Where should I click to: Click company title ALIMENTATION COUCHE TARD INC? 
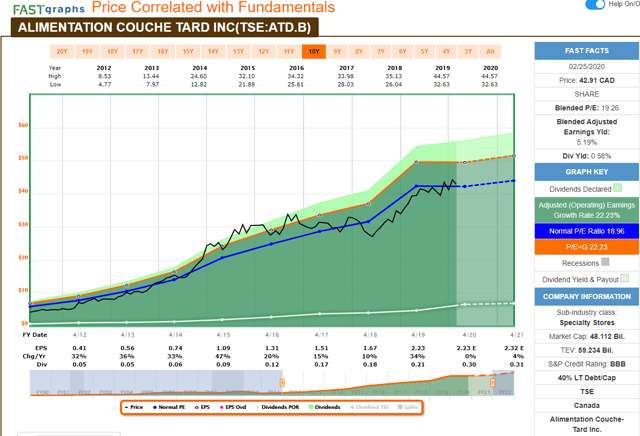point(164,27)
